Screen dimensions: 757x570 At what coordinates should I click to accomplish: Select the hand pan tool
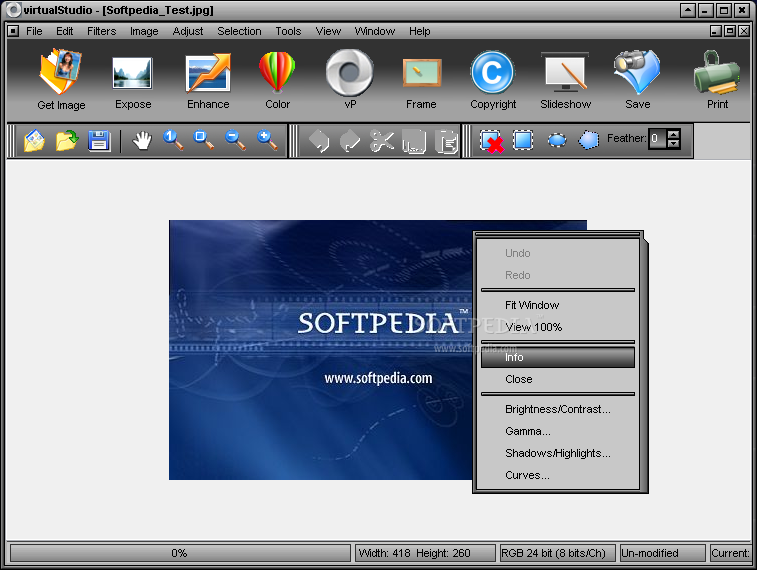[142, 141]
